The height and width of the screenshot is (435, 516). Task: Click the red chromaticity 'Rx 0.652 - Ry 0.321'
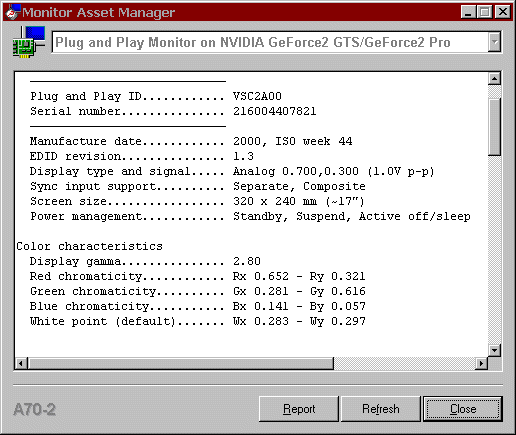299,277
